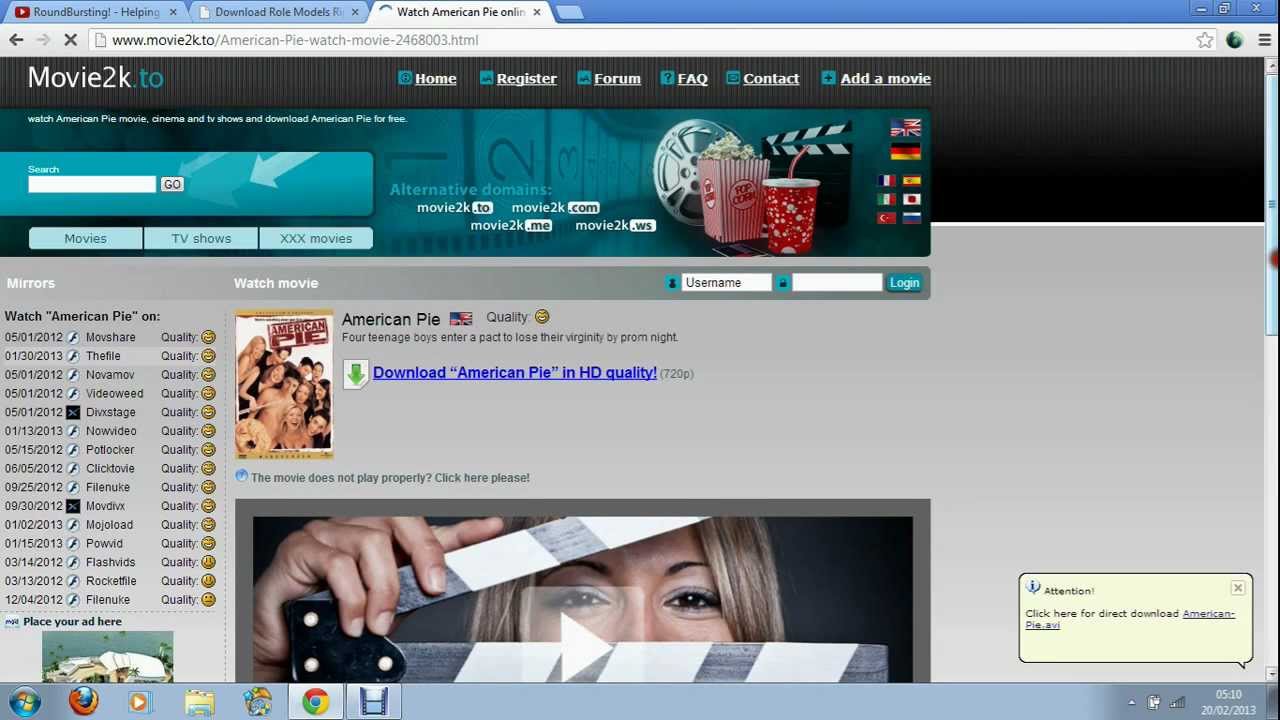Open alternative domain movie2k.ws
Screen dimensions: 1280x720
coord(616,225)
